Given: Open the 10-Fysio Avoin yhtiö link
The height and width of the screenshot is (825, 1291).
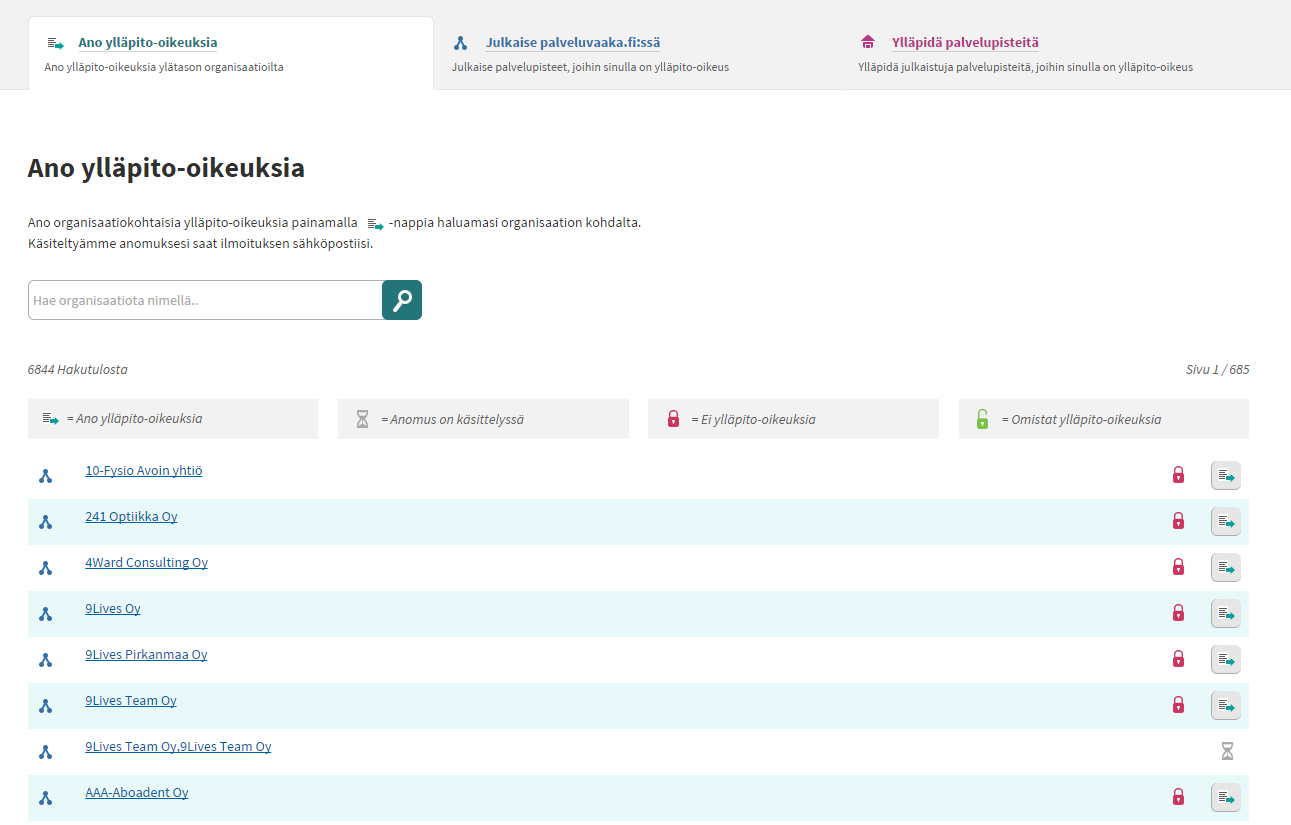Looking at the screenshot, I should pyautogui.click(x=144, y=470).
